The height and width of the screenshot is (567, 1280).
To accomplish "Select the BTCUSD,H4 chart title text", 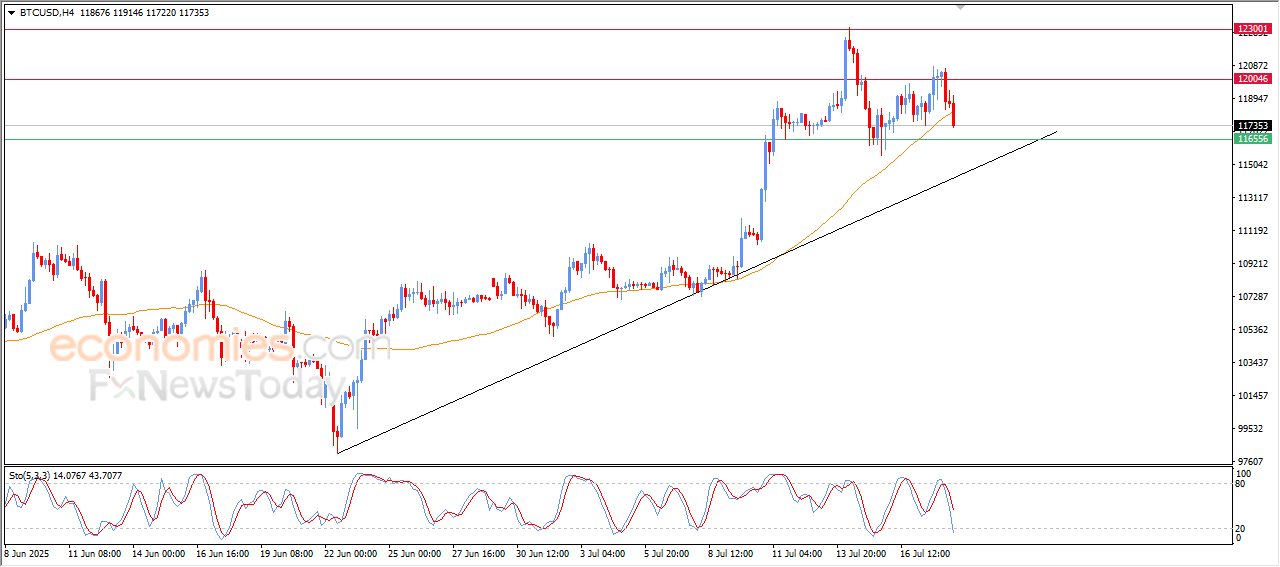I will click(45, 13).
